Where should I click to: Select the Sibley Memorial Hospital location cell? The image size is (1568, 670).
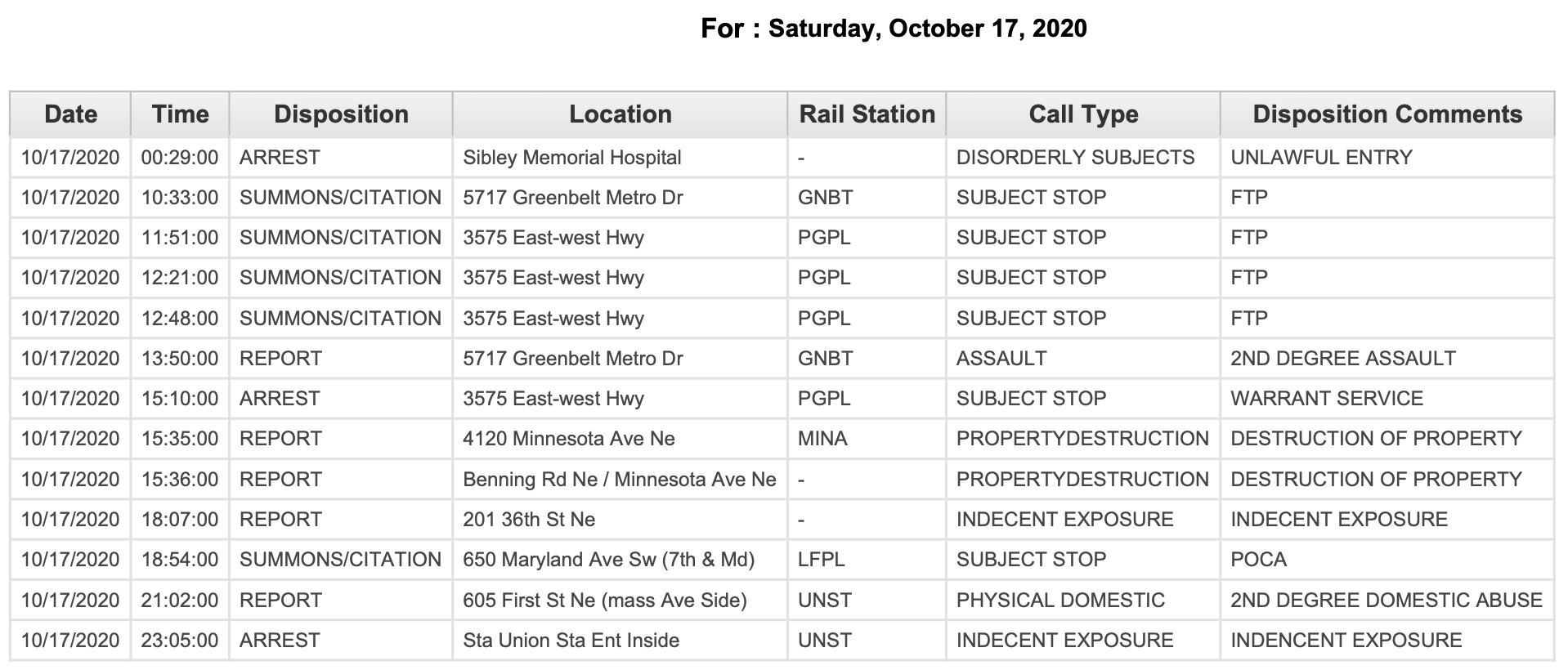click(620, 158)
